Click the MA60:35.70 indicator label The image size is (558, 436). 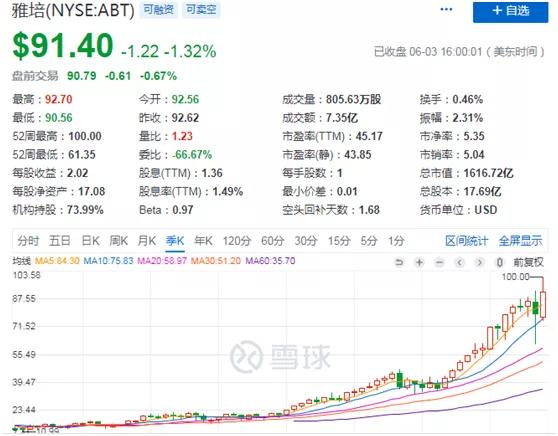(x=270, y=261)
